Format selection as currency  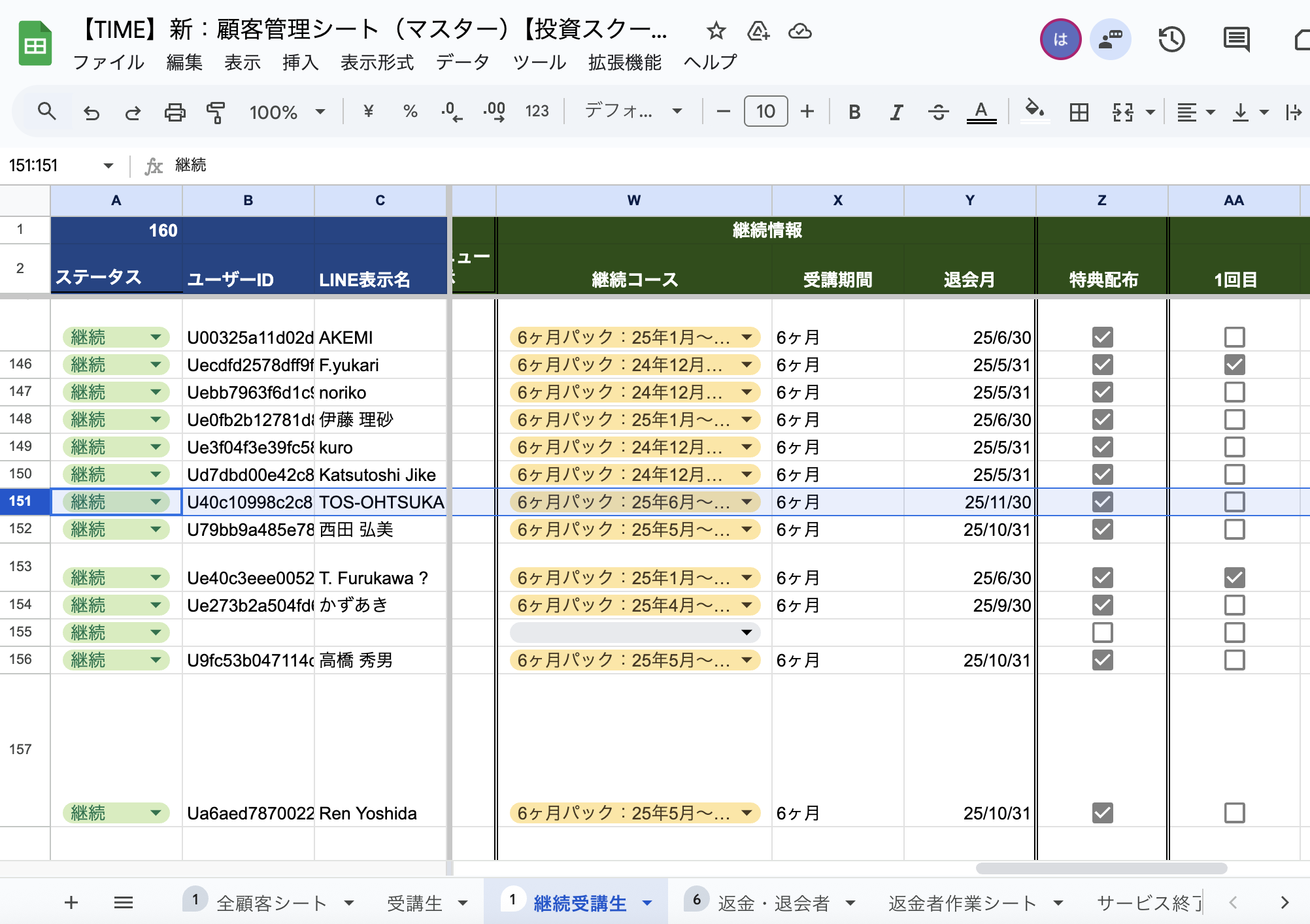[x=367, y=112]
